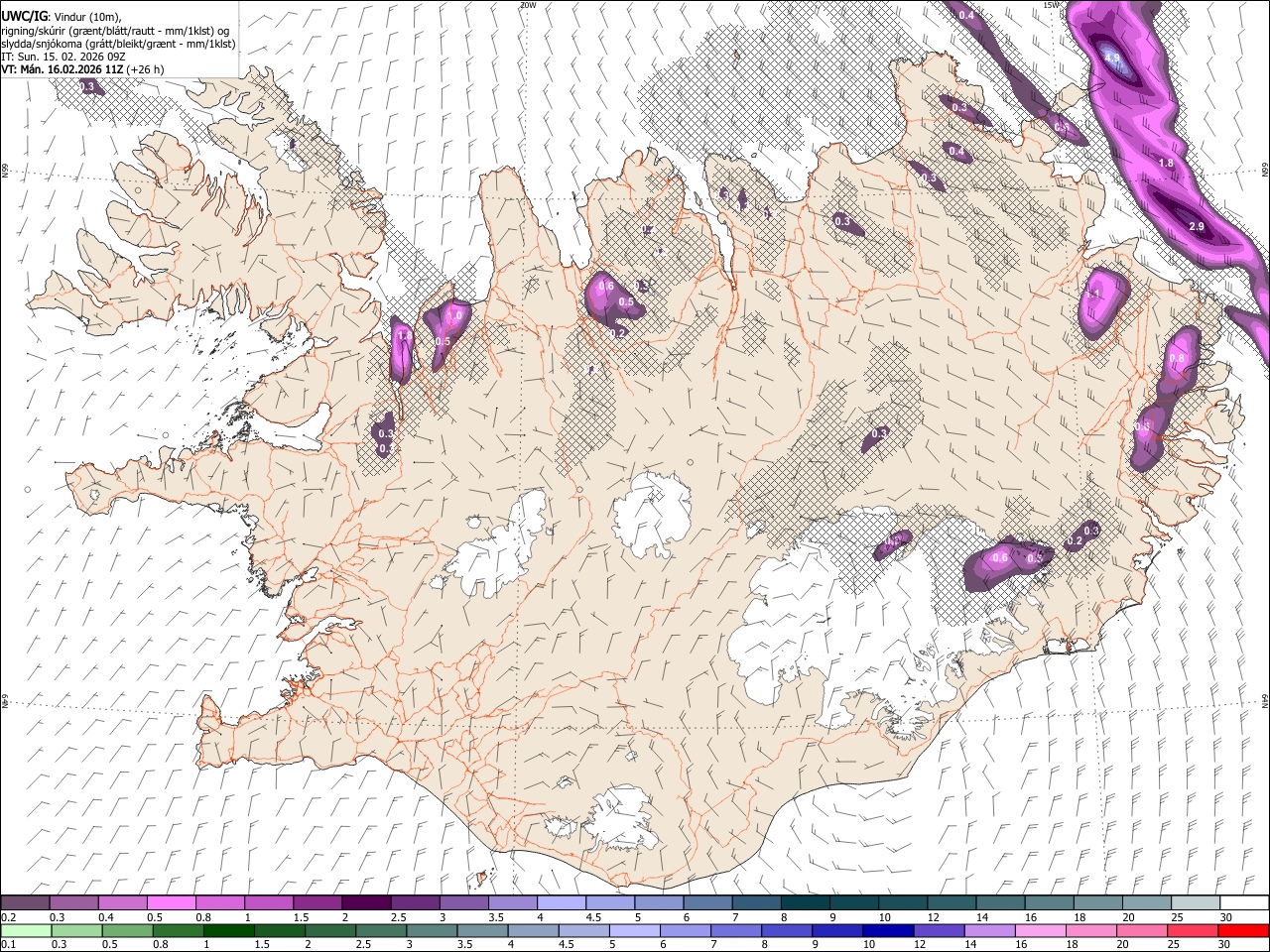Image resolution: width=1270 pixels, height=952 pixels.
Task: Click the '20W' longitude label
Action: (528, 5)
